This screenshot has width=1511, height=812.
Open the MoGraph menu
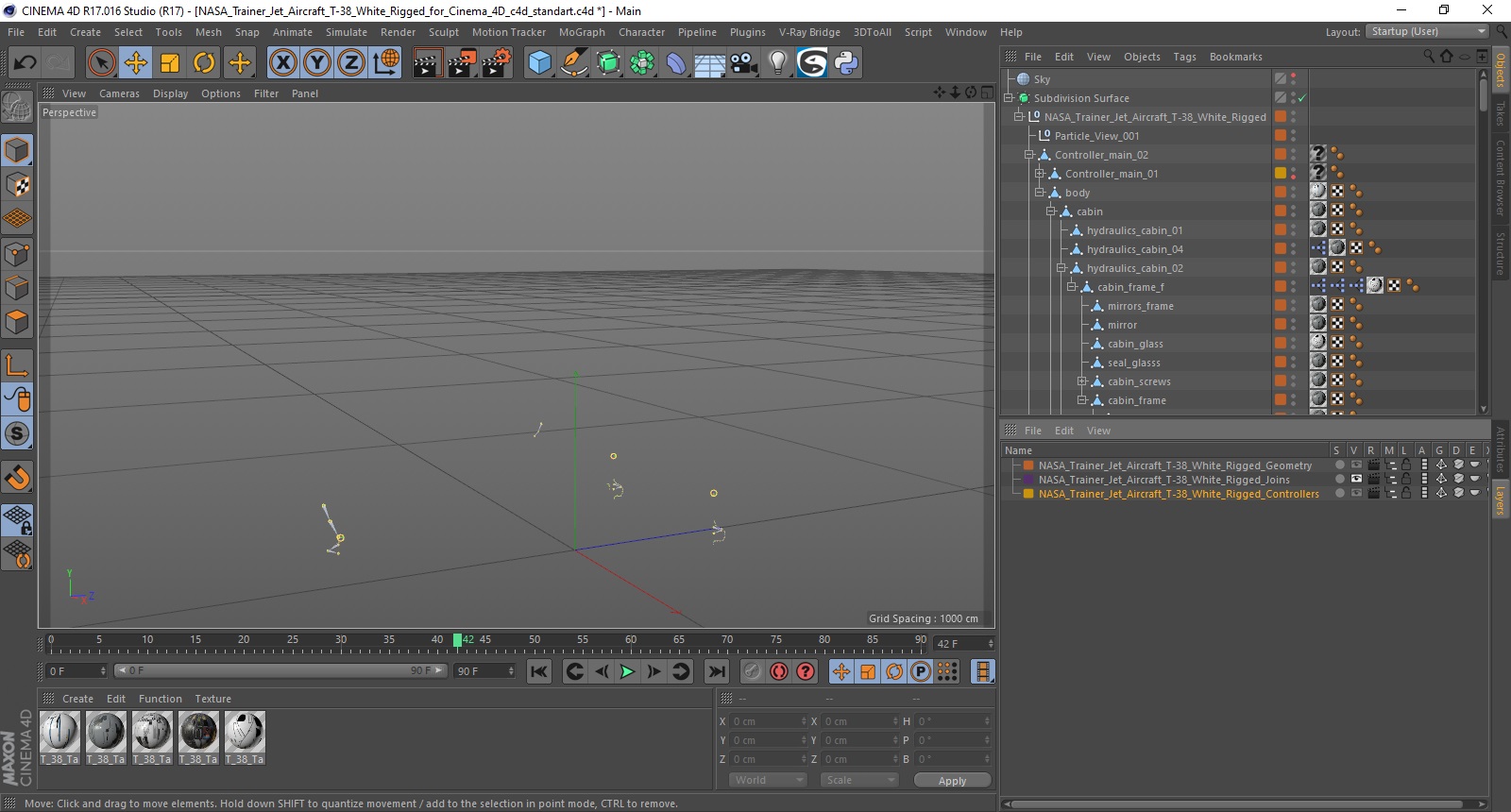(582, 32)
